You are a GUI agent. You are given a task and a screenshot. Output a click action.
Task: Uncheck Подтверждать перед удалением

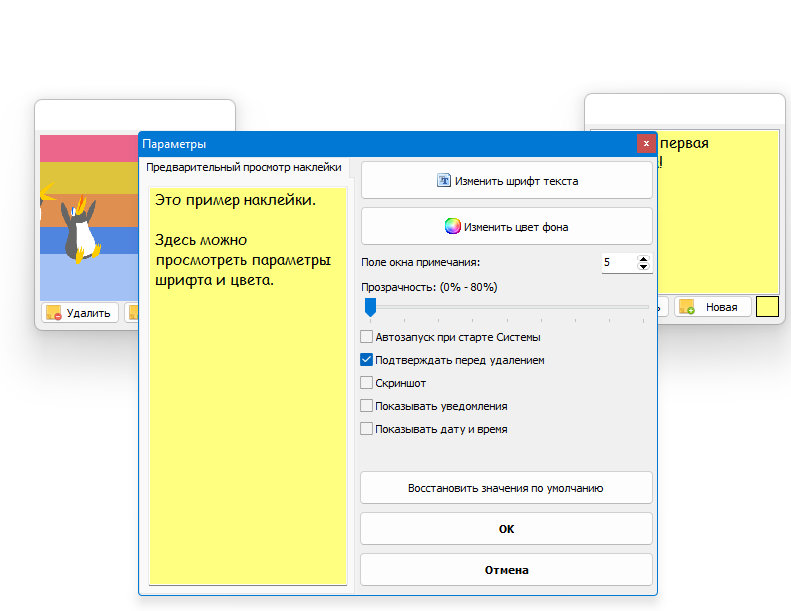click(x=367, y=360)
